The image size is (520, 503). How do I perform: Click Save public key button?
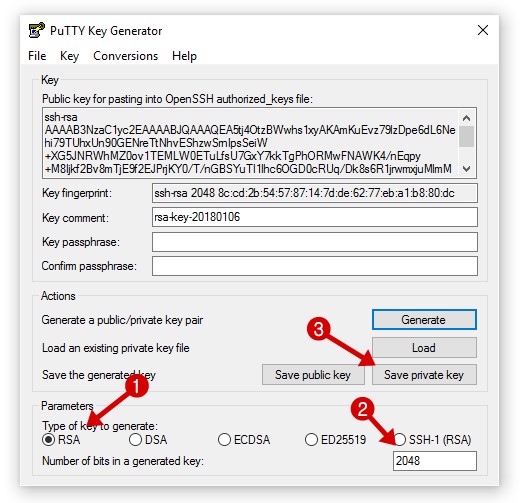pos(313,375)
